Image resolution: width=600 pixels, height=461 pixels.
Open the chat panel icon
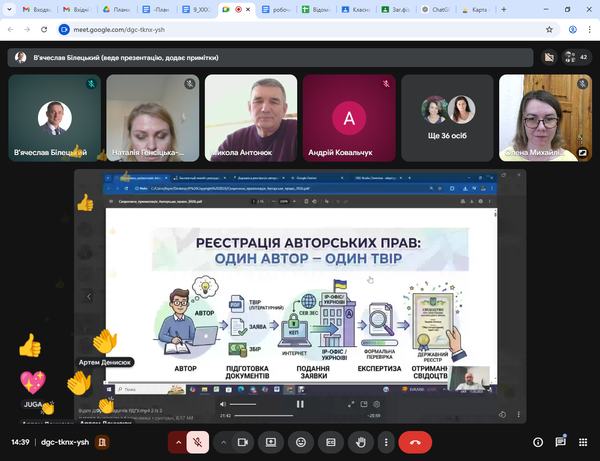click(561, 442)
